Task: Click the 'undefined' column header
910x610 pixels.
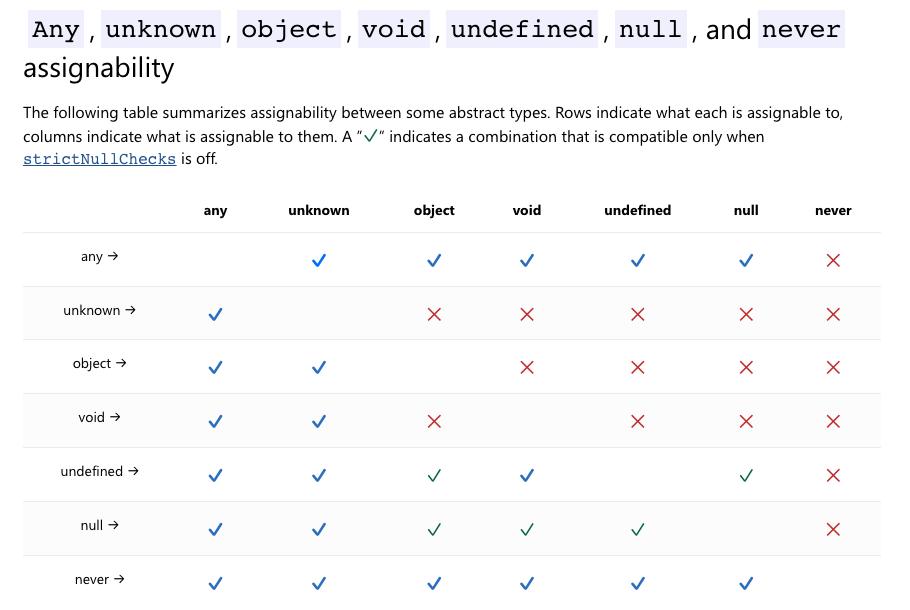Action: 637,210
